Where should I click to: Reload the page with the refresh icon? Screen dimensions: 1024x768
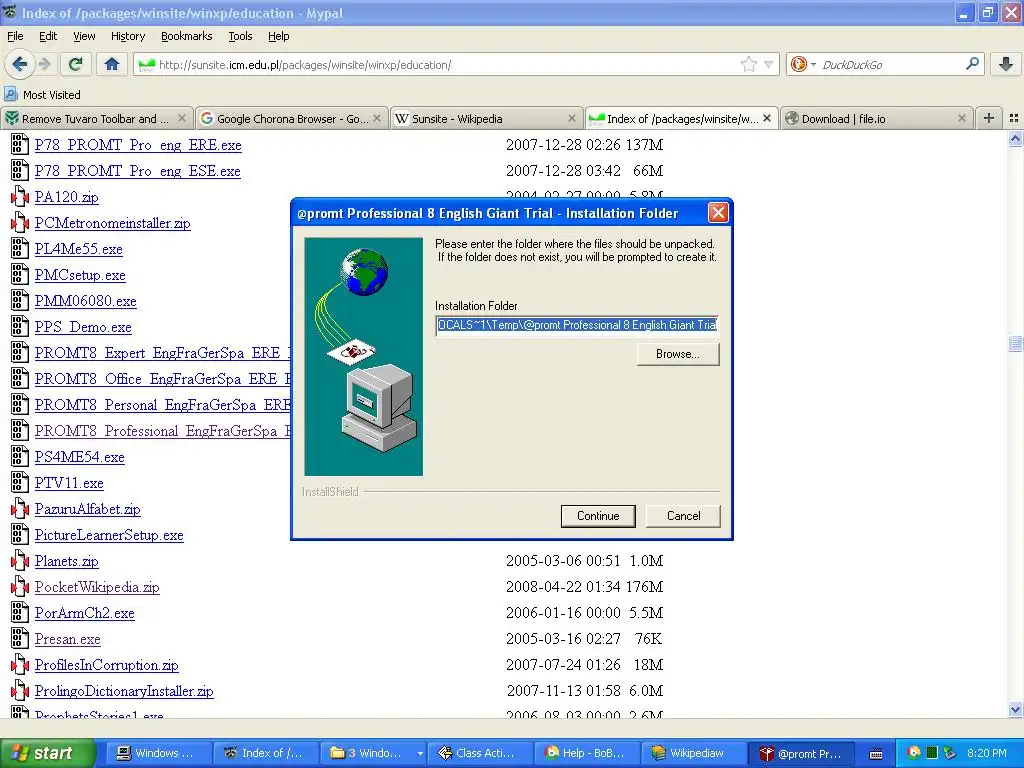coord(75,64)
